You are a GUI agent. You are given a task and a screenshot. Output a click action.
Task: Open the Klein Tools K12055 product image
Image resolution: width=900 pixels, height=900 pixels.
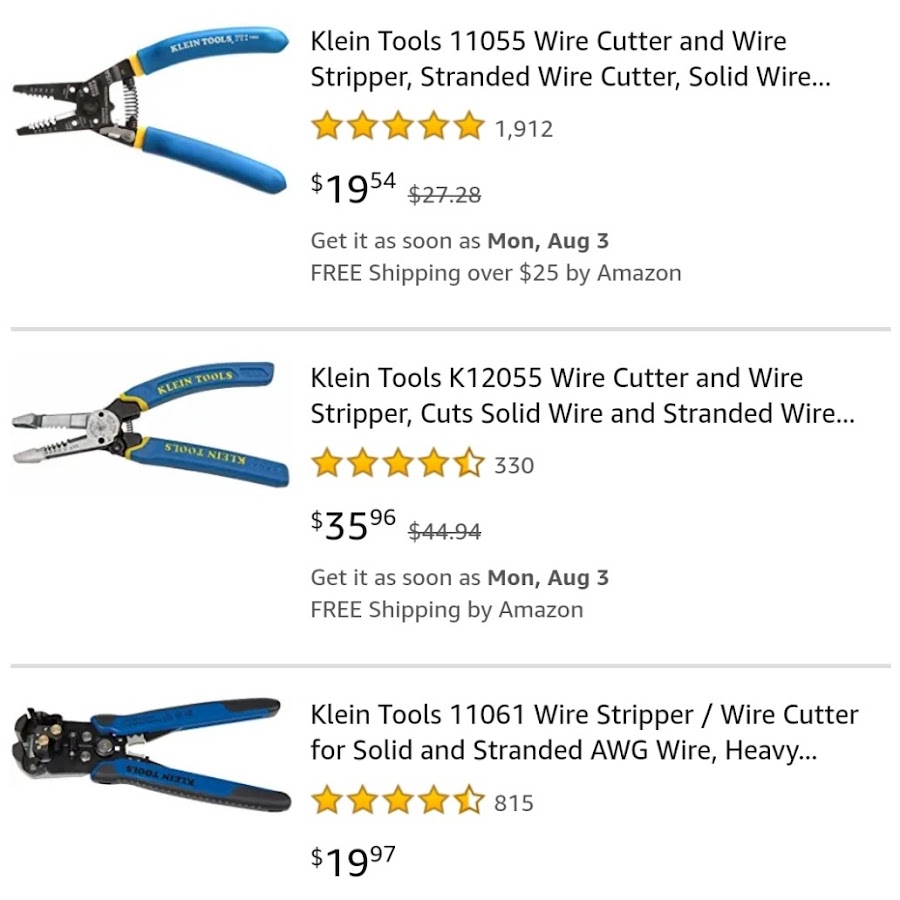pyautogui.click(x=150, y=425)
